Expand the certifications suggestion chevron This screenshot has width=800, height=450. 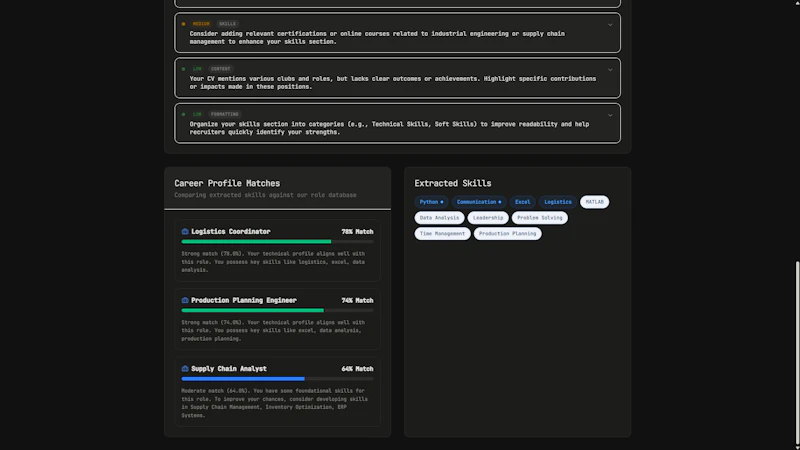tap(610, 24)
